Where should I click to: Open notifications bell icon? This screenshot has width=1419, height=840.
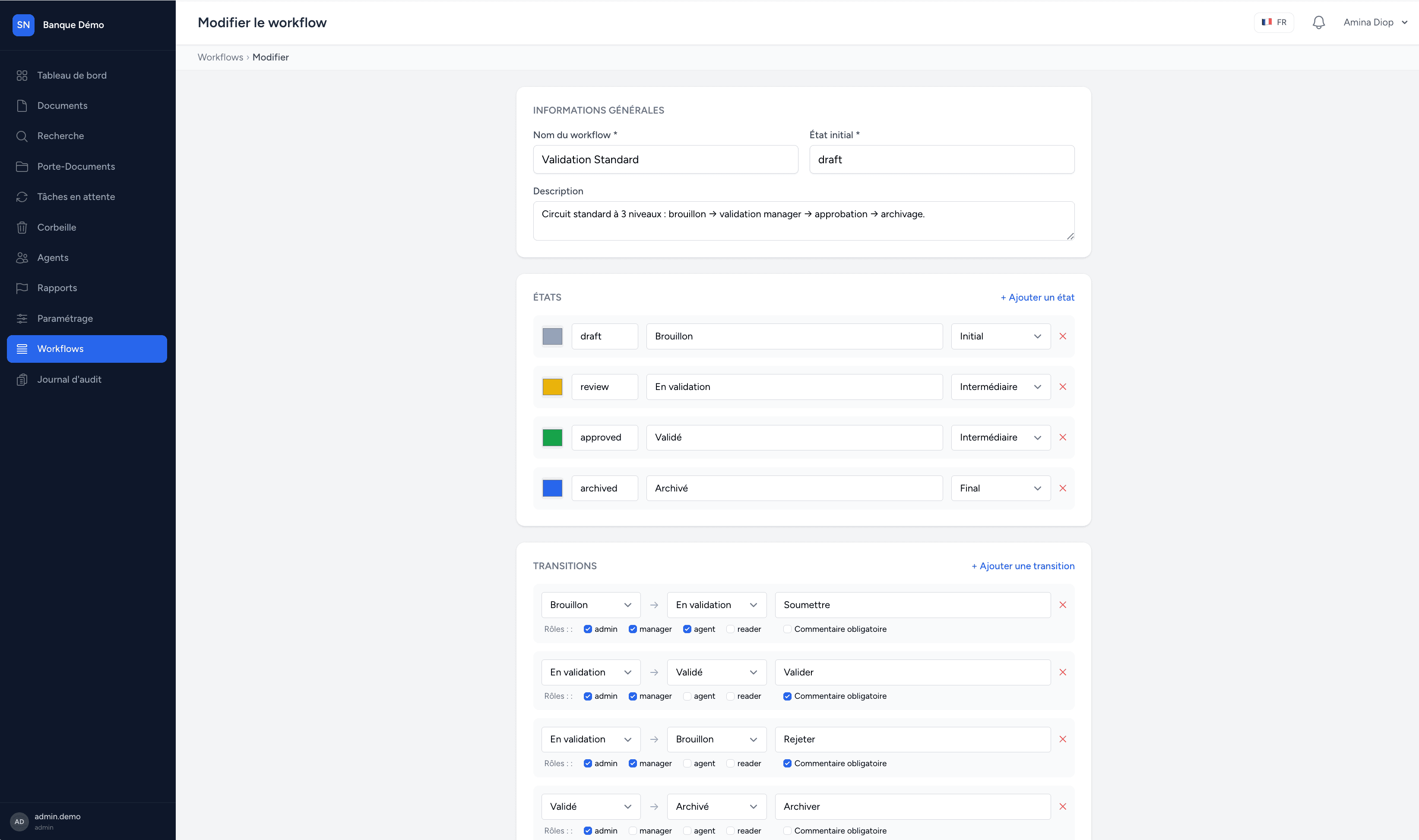1318,22
